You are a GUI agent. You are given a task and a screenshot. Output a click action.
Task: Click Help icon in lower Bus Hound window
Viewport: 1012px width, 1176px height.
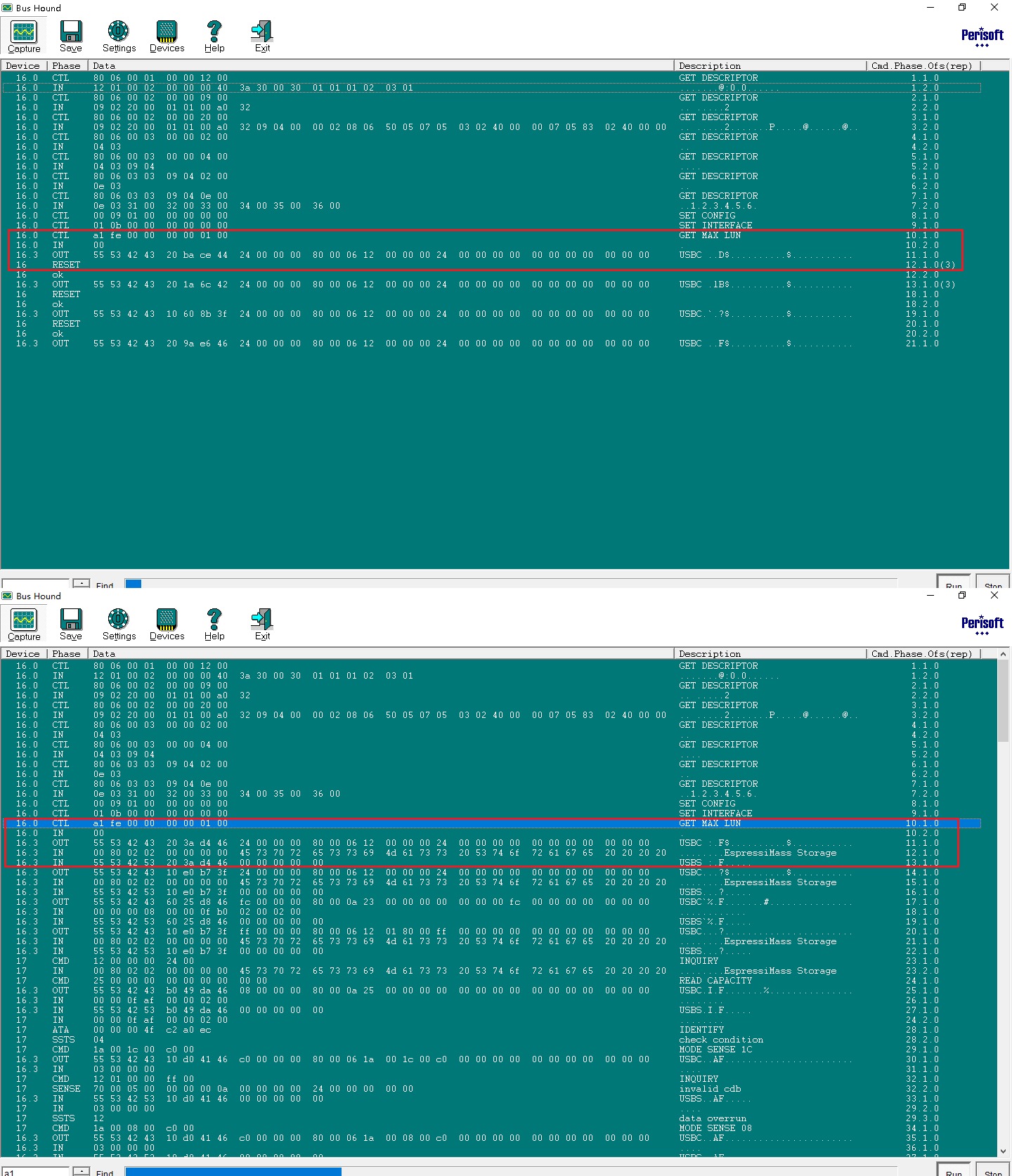click(x=214, y=625)
